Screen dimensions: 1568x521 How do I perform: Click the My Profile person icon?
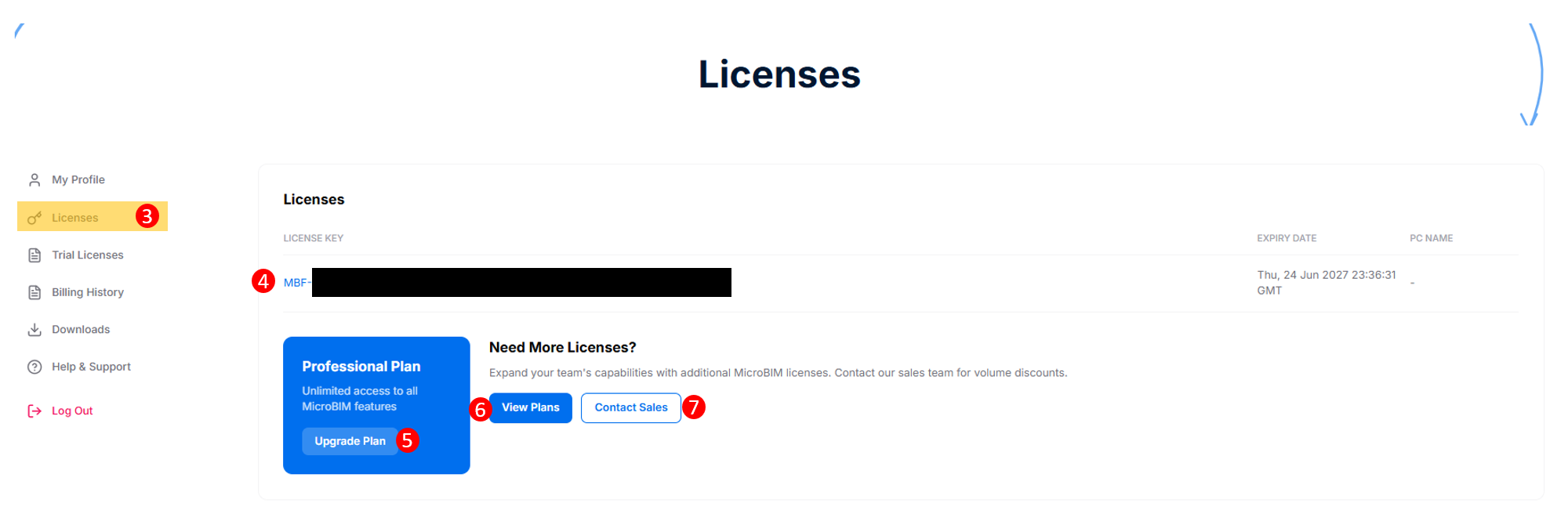[x=34, y=180]
